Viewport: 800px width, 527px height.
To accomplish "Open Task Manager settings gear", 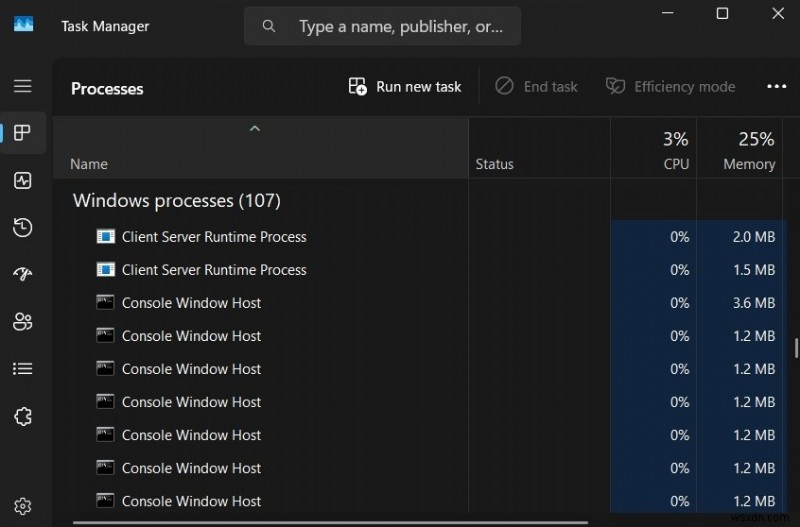I will (22, 506).
